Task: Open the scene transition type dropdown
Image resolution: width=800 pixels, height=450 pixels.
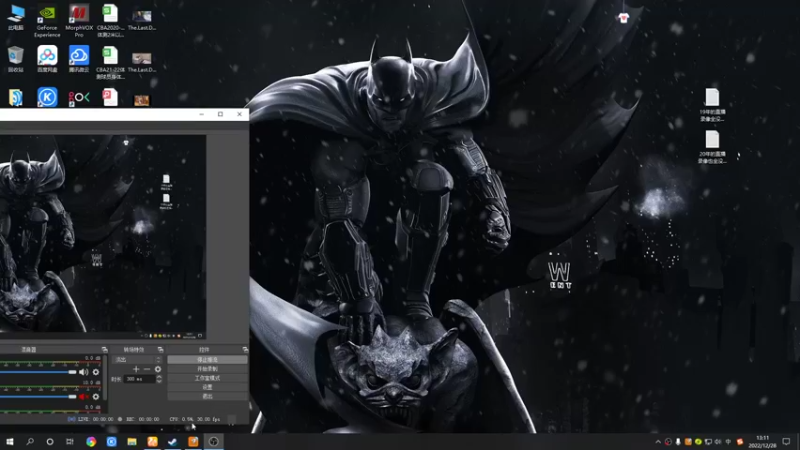Action: (x=137, y=360)
